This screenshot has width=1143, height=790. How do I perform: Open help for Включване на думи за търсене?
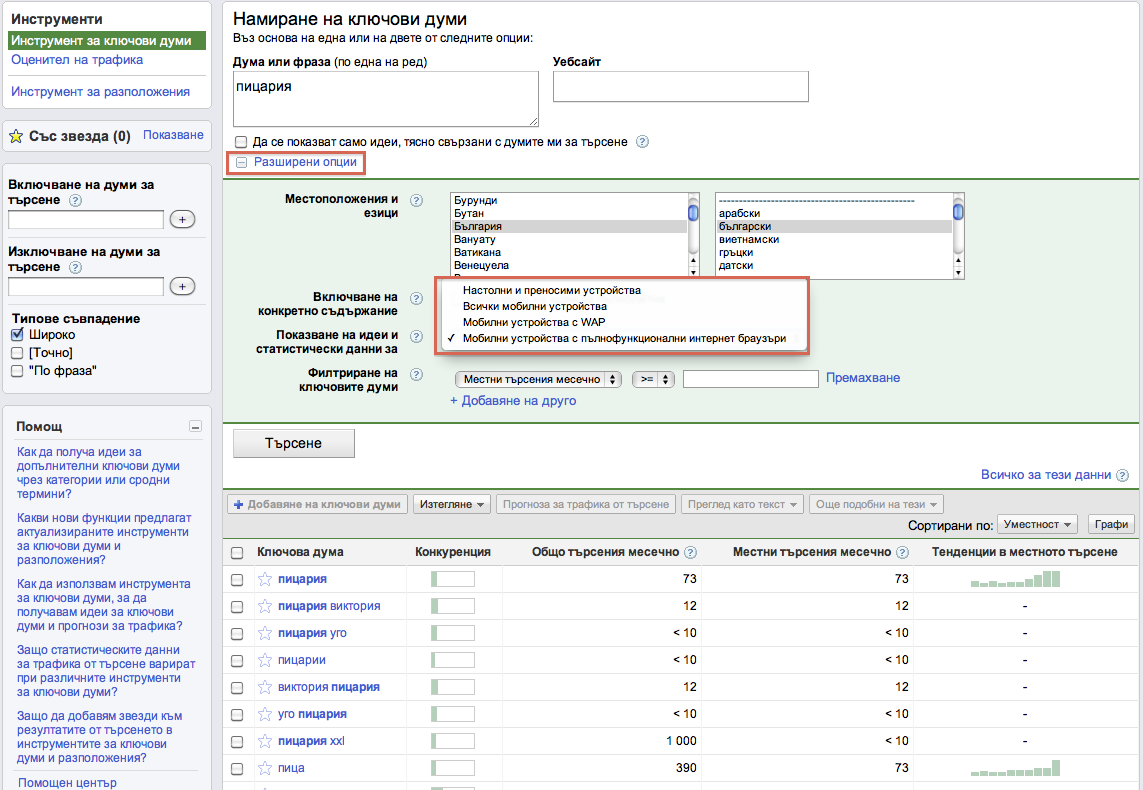(75, 200)
